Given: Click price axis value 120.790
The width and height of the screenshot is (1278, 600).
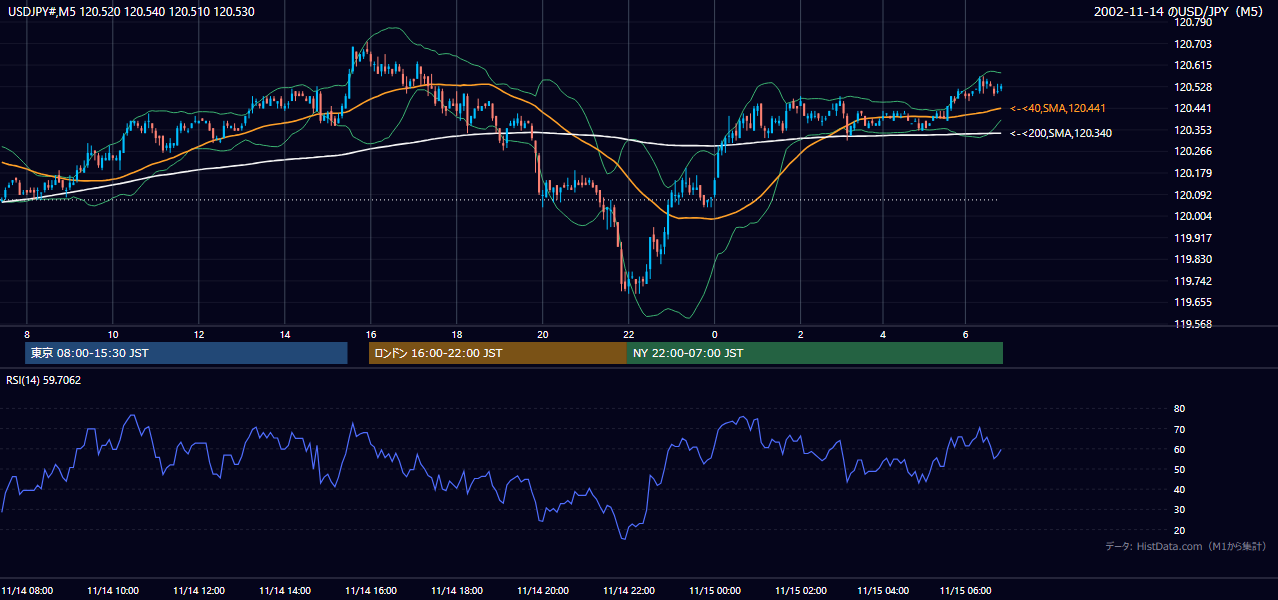Looking at the screenshot, I should click(x=1193, y=22).
